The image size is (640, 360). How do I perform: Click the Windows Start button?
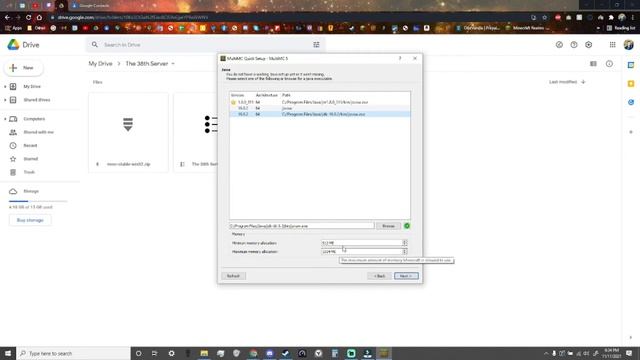(x=8, y=353)
